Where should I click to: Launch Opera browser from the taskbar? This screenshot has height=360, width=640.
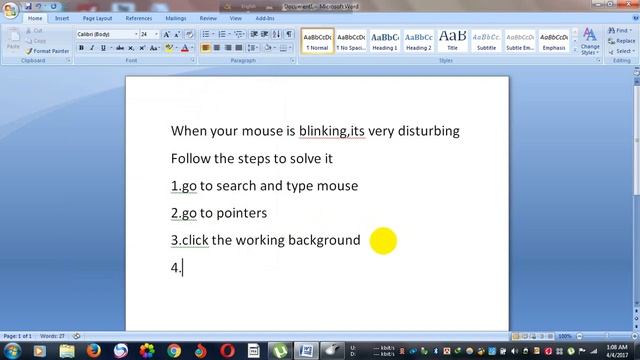click(227, 351)
